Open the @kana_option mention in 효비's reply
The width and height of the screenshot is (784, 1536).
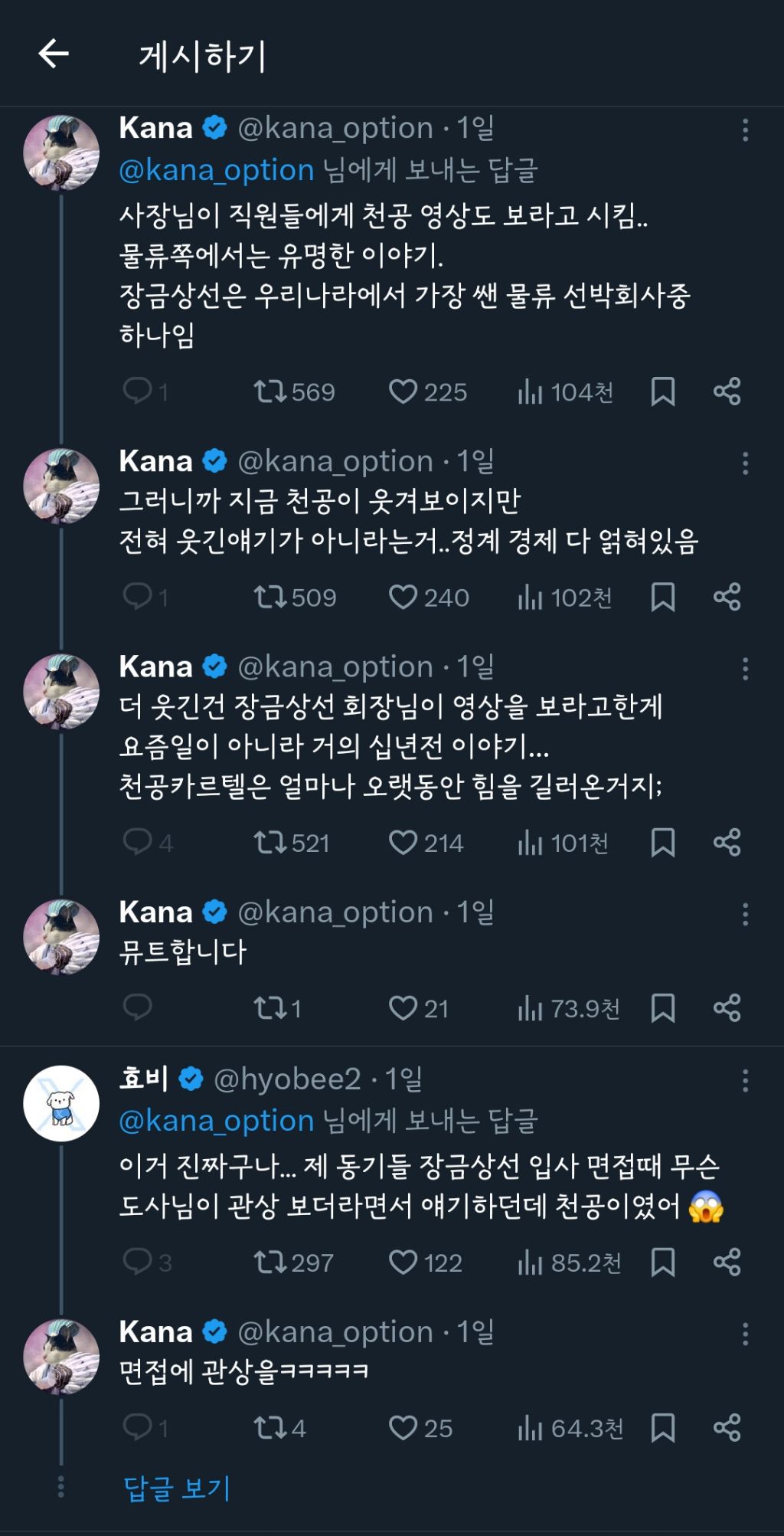[x=217, y=1121]
